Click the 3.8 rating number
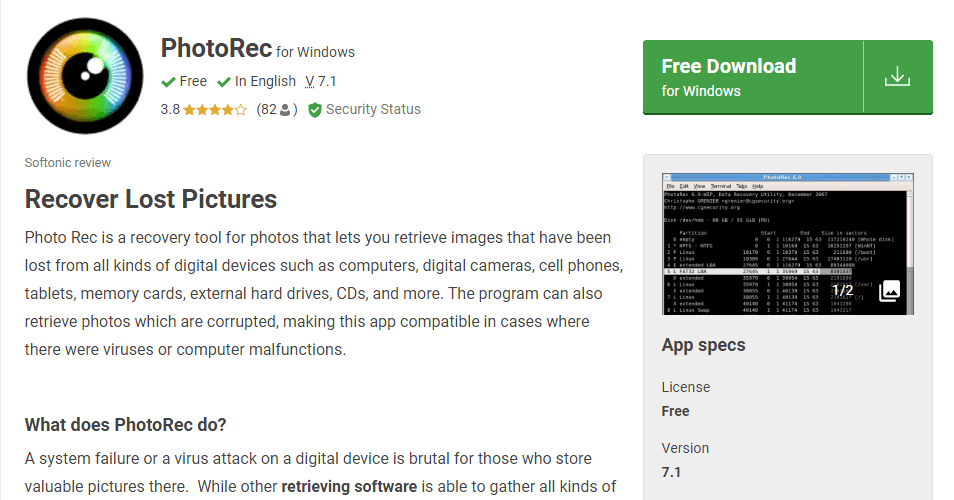The height and width of the screenshot is (500, 954). (170, 109)
